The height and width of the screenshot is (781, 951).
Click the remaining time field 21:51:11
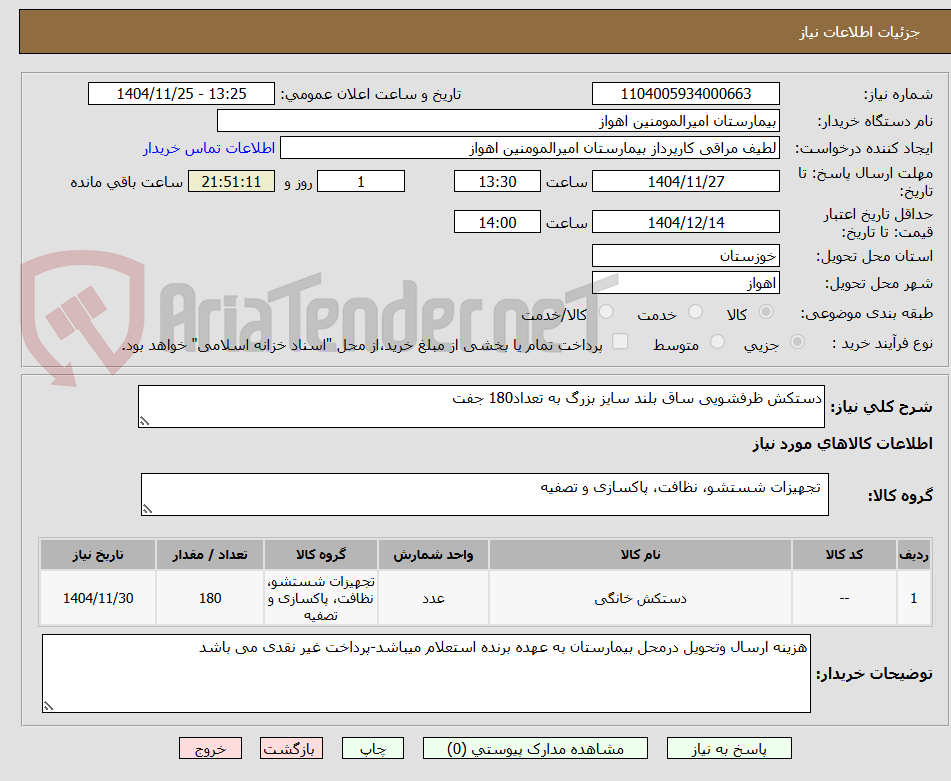[x=231, y=181]
